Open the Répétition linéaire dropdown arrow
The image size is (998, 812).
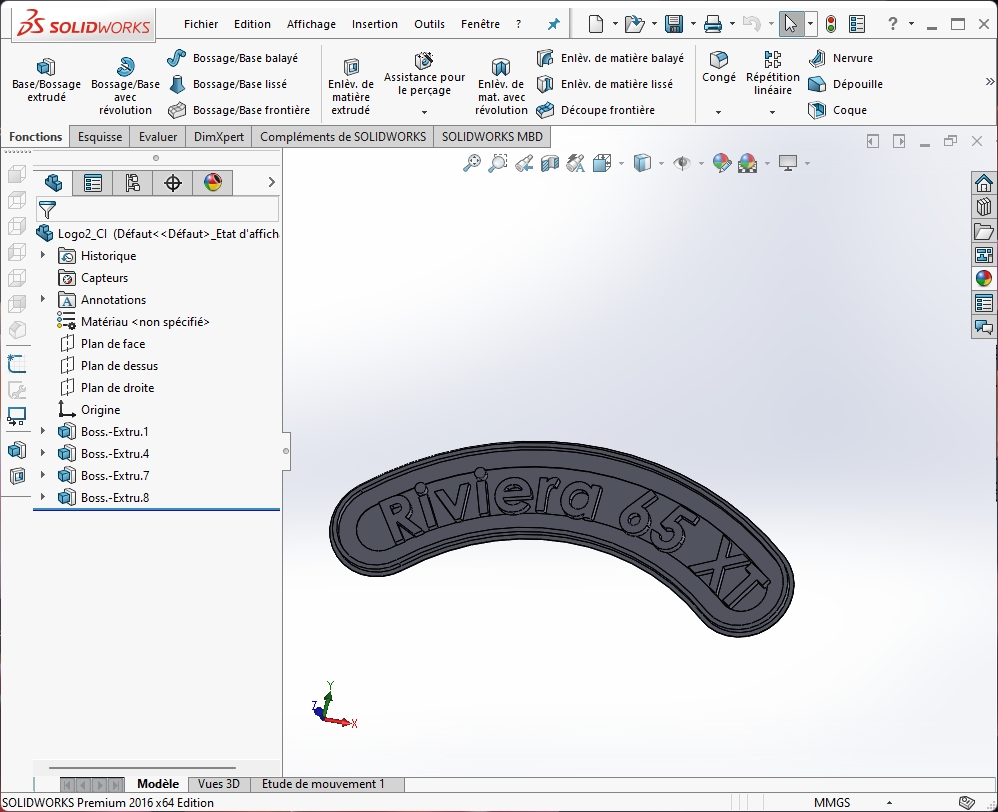click(x=772, y=112)
